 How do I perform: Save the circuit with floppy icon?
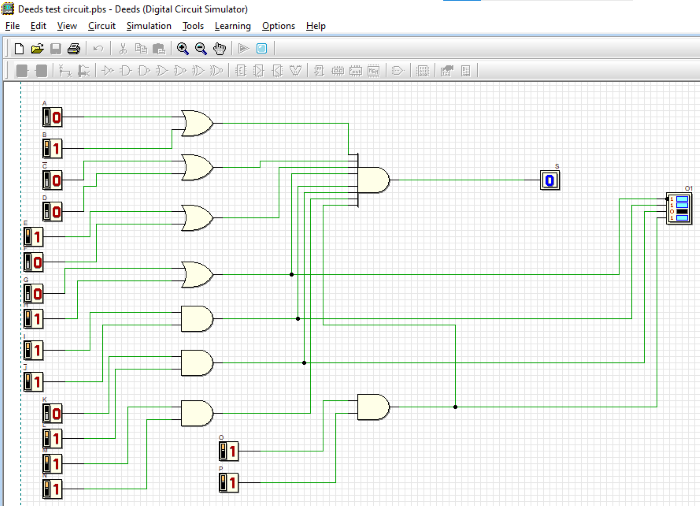pos(55,48)
